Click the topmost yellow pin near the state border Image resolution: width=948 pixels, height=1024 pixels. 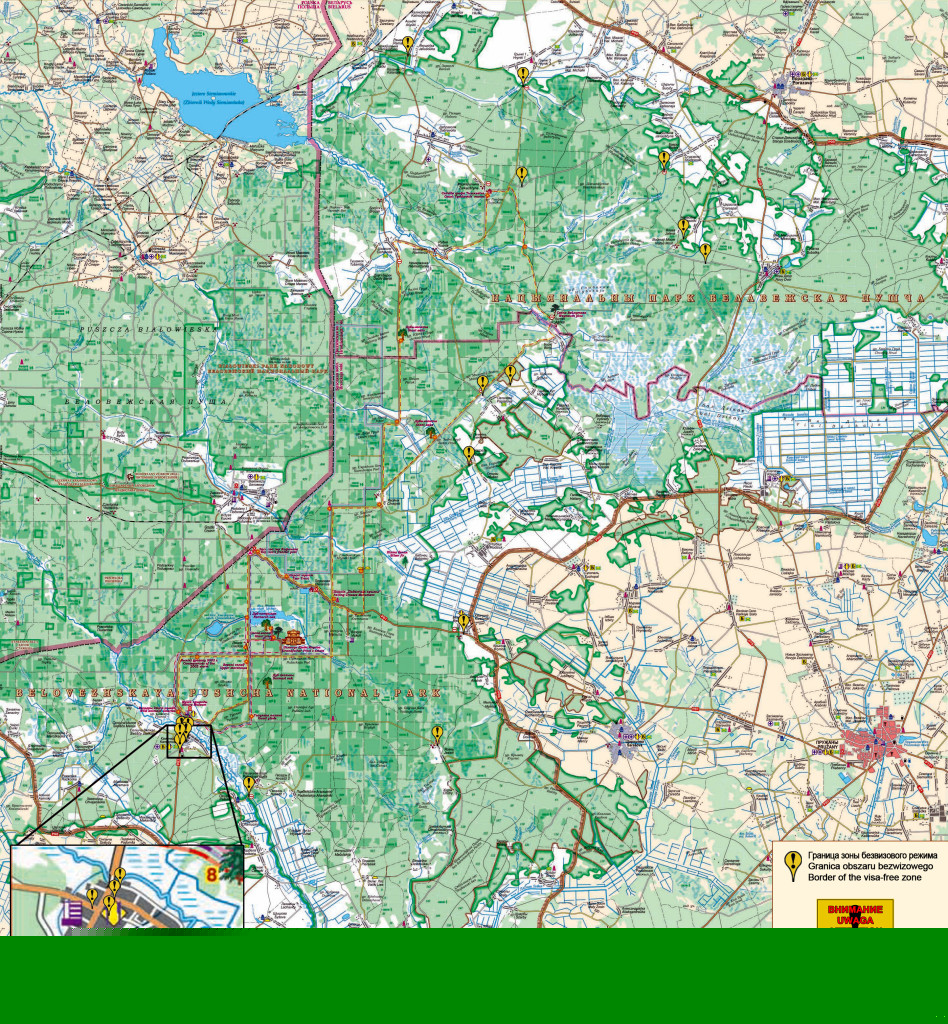click(408, 44)
